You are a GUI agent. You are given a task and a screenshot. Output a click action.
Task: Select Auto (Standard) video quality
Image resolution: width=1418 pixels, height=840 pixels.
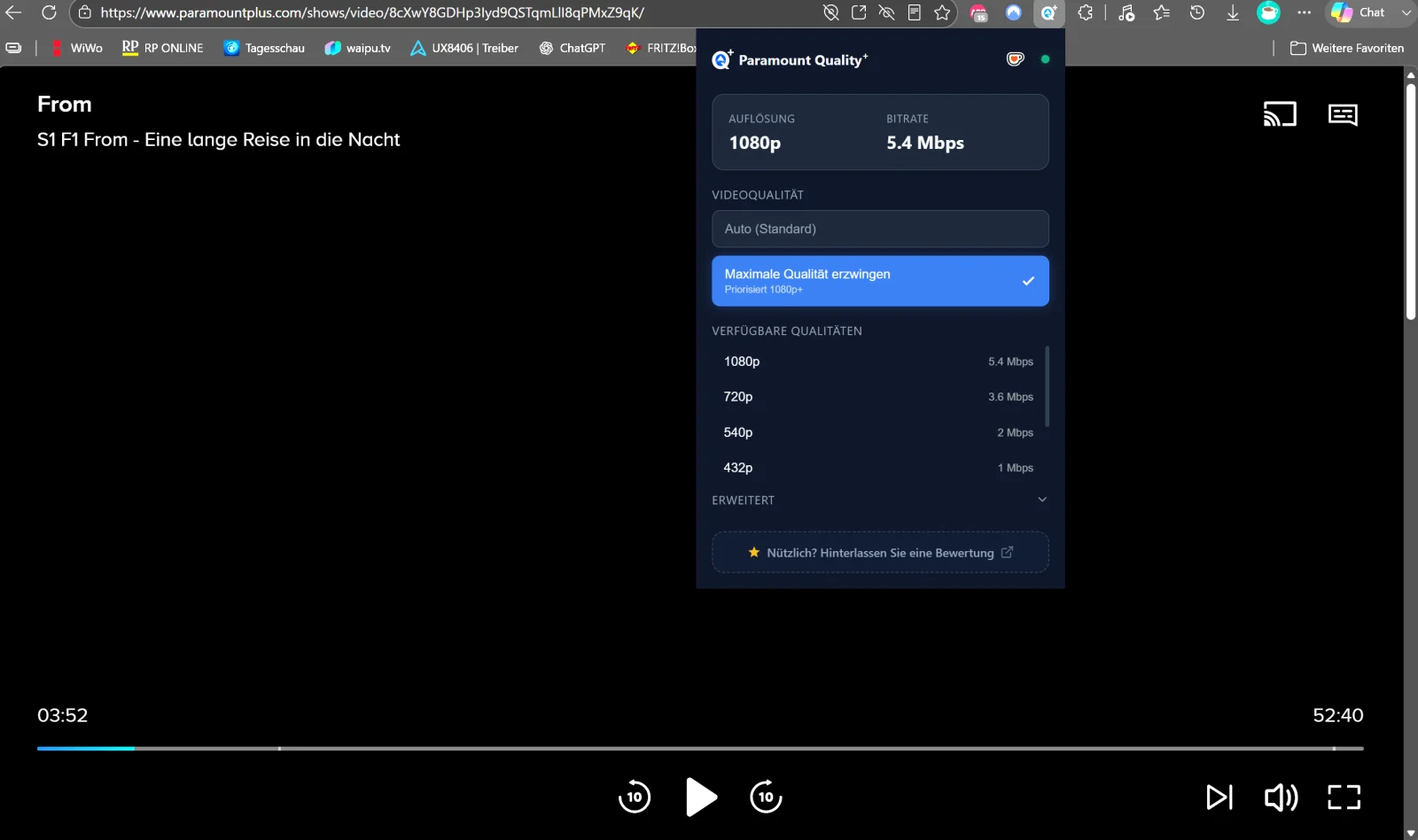click(880, 229)
